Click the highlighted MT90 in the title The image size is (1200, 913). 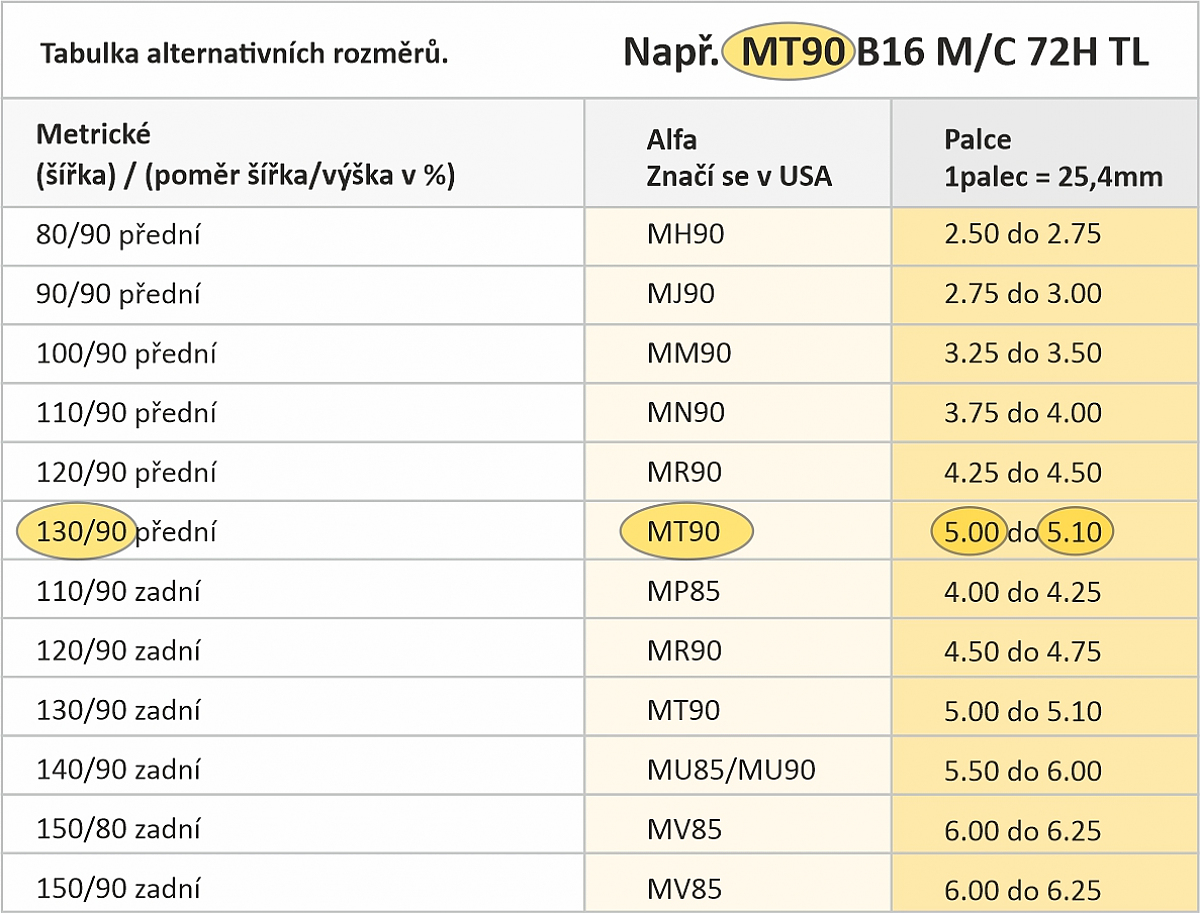point(788,52)
